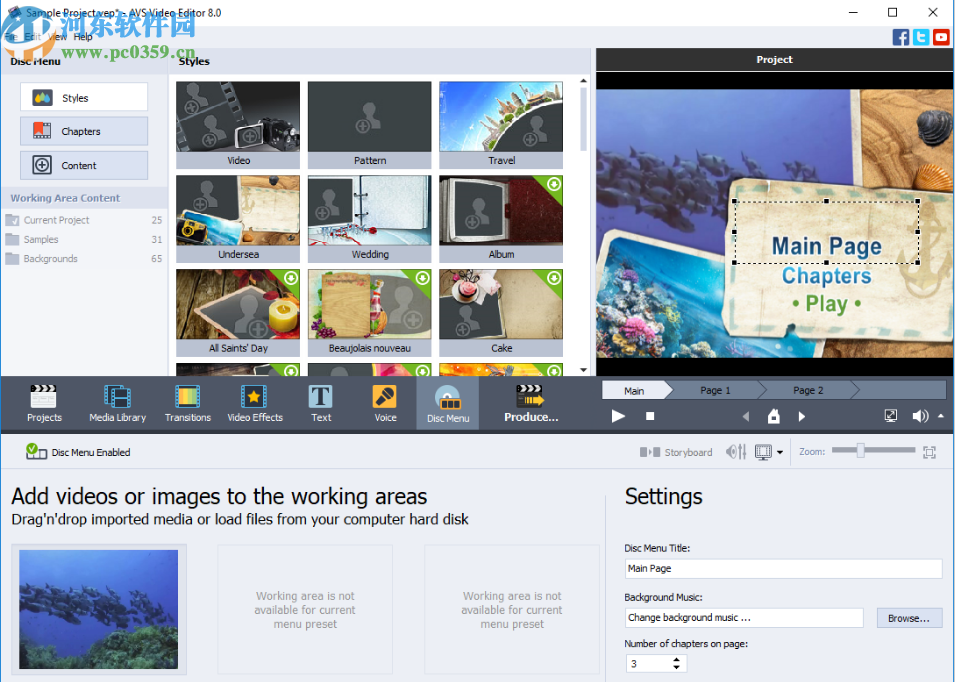Screen dimensions: 961x682
Task: Increase chapters count with the stepper arrow
Action: click(x=677, y=658)
